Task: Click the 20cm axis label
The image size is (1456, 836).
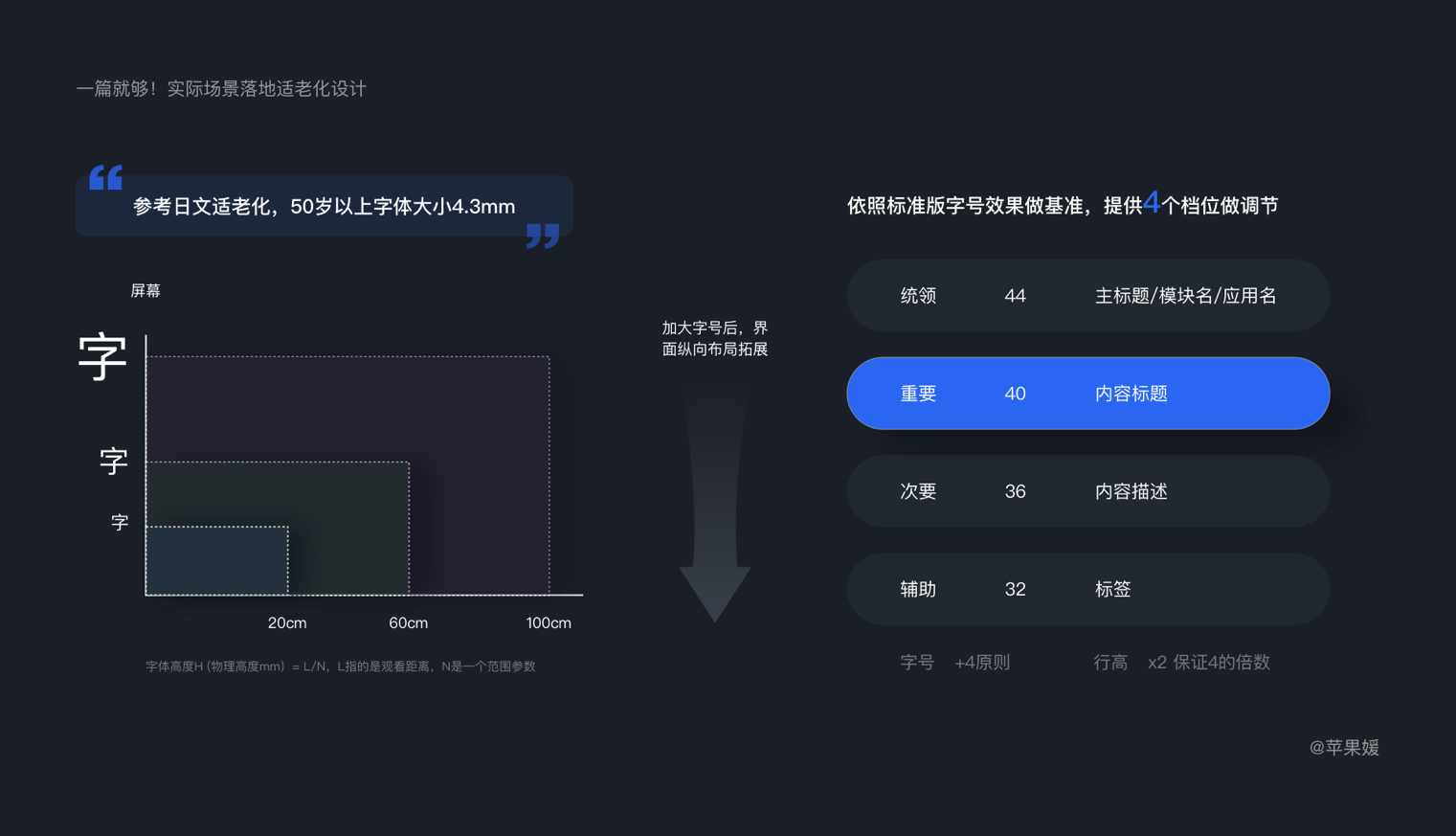Action: tap(287, 623)
